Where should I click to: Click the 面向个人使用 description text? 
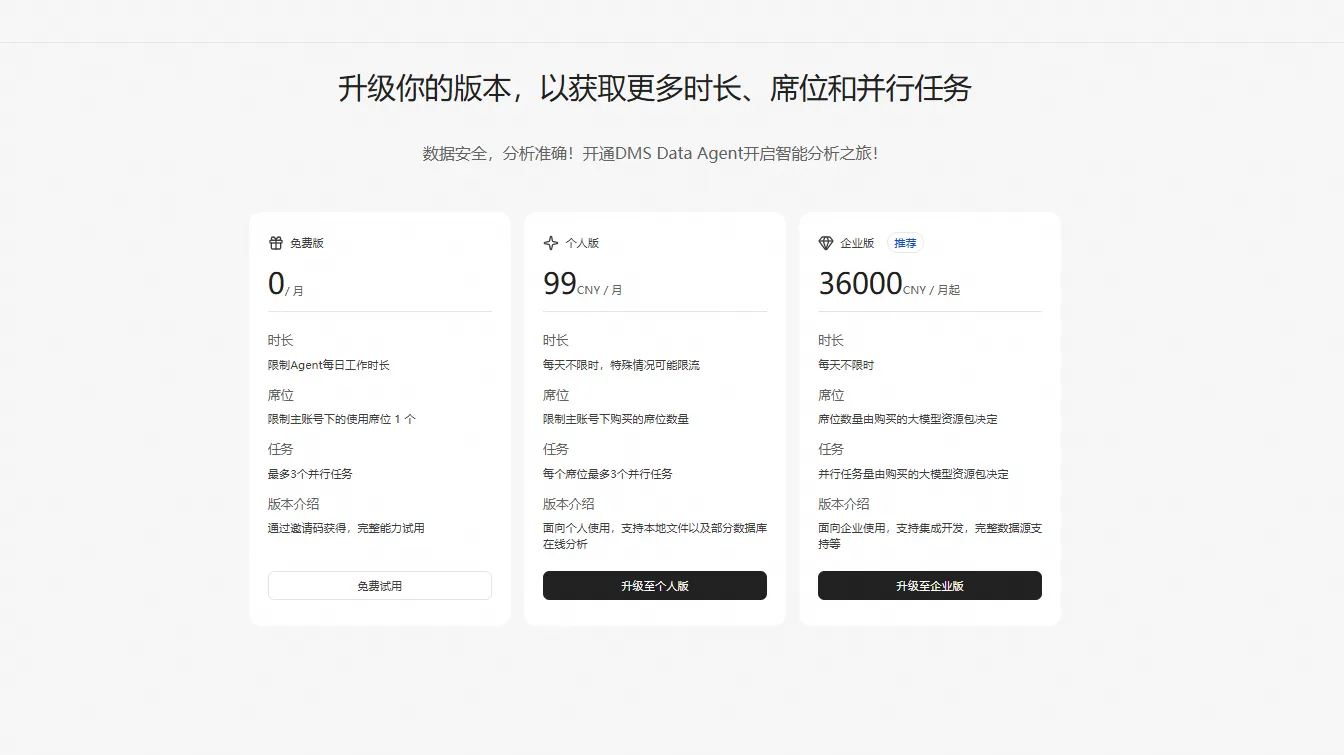click(x=655, y=536)
